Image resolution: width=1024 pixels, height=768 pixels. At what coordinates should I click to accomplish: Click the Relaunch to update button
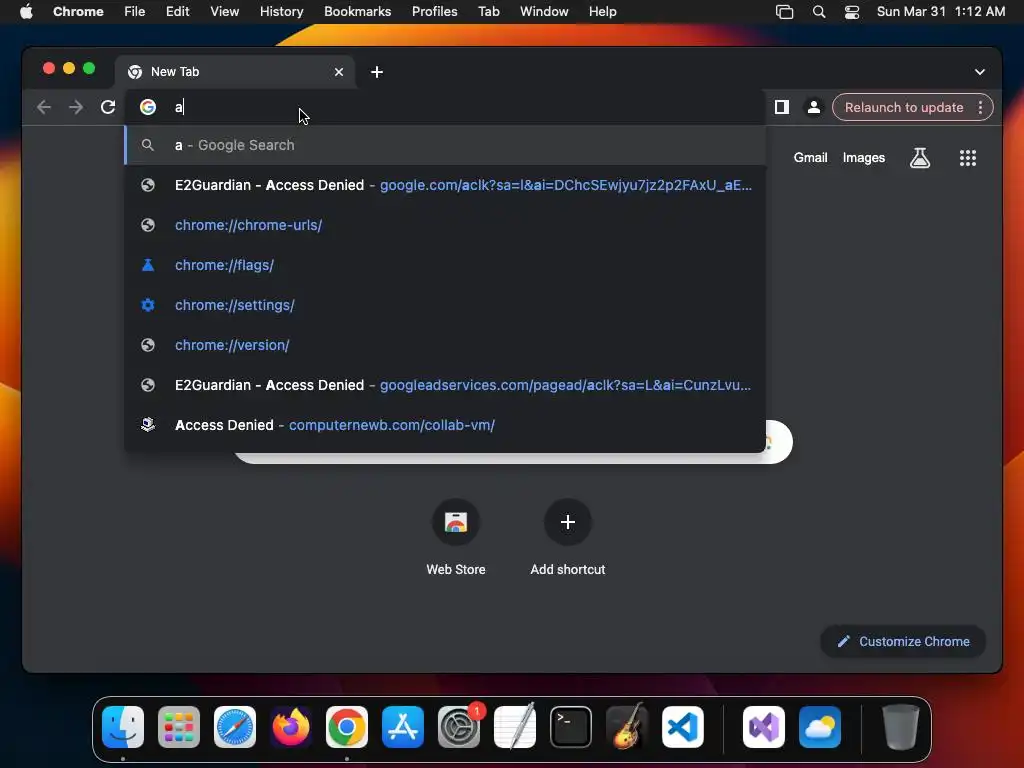[x=903, y=108]
